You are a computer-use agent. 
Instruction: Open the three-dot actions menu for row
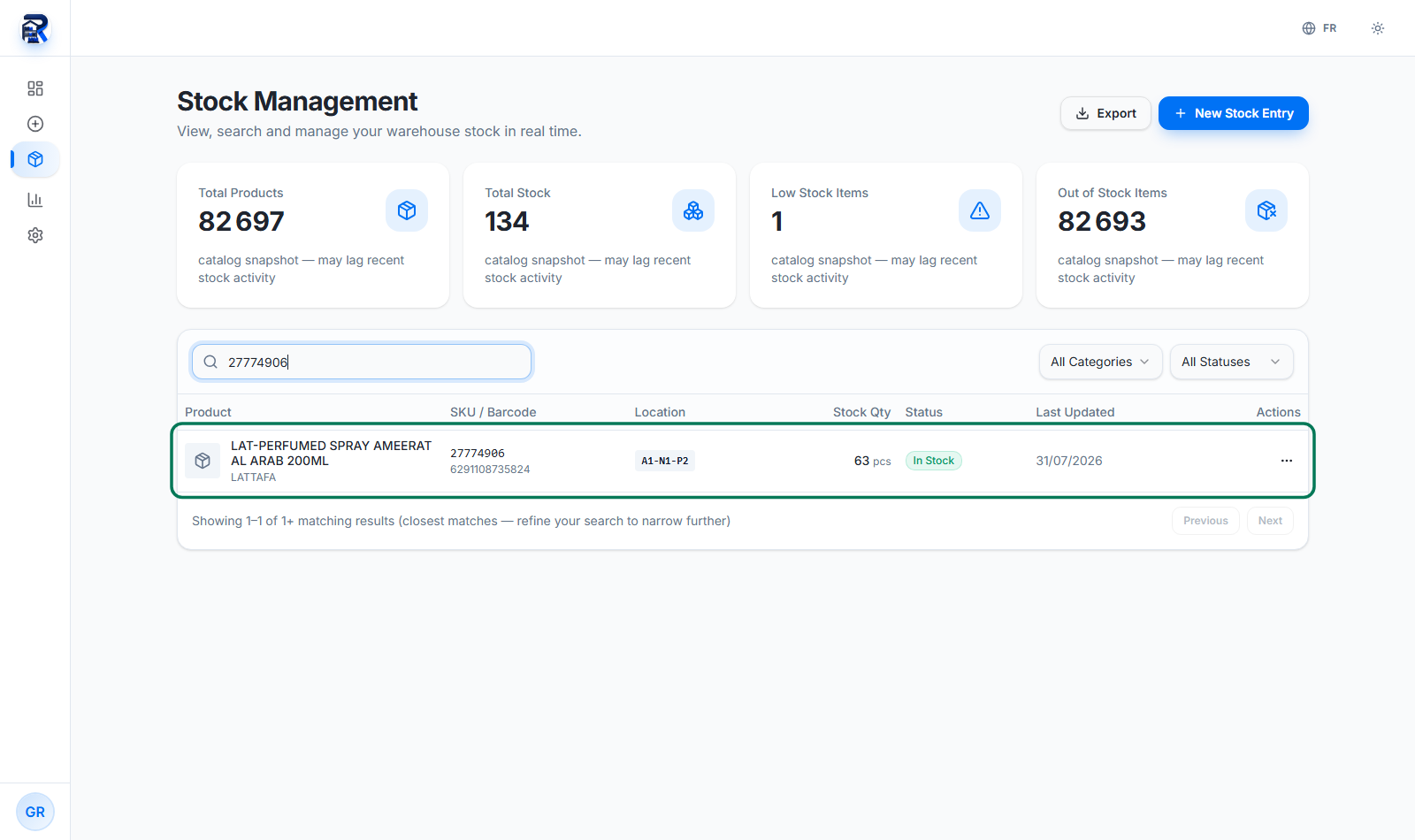tap(1287, 461)
